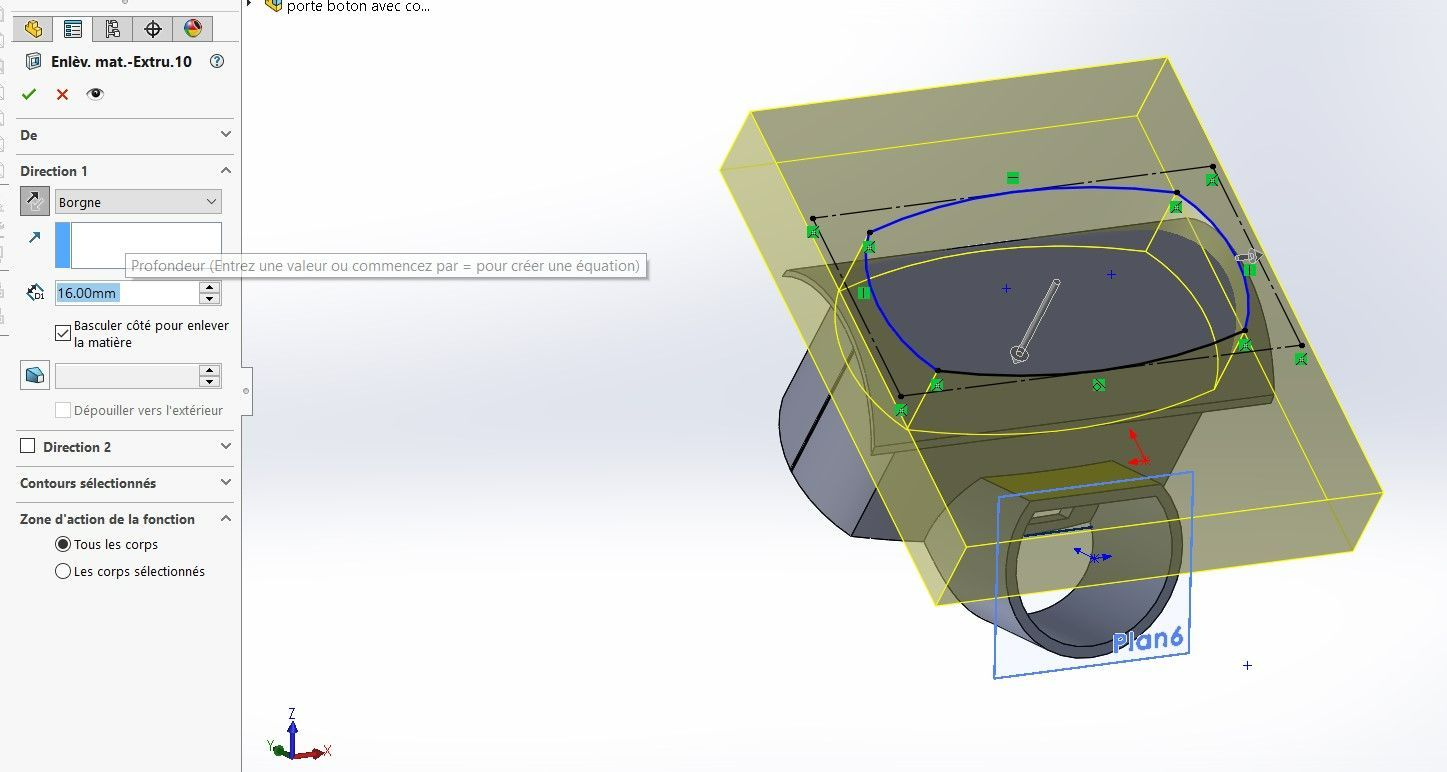This screenshot has height=772, width=1447.
Task: Select the Tous les corps radio button
Action: (x=63, y=544)
